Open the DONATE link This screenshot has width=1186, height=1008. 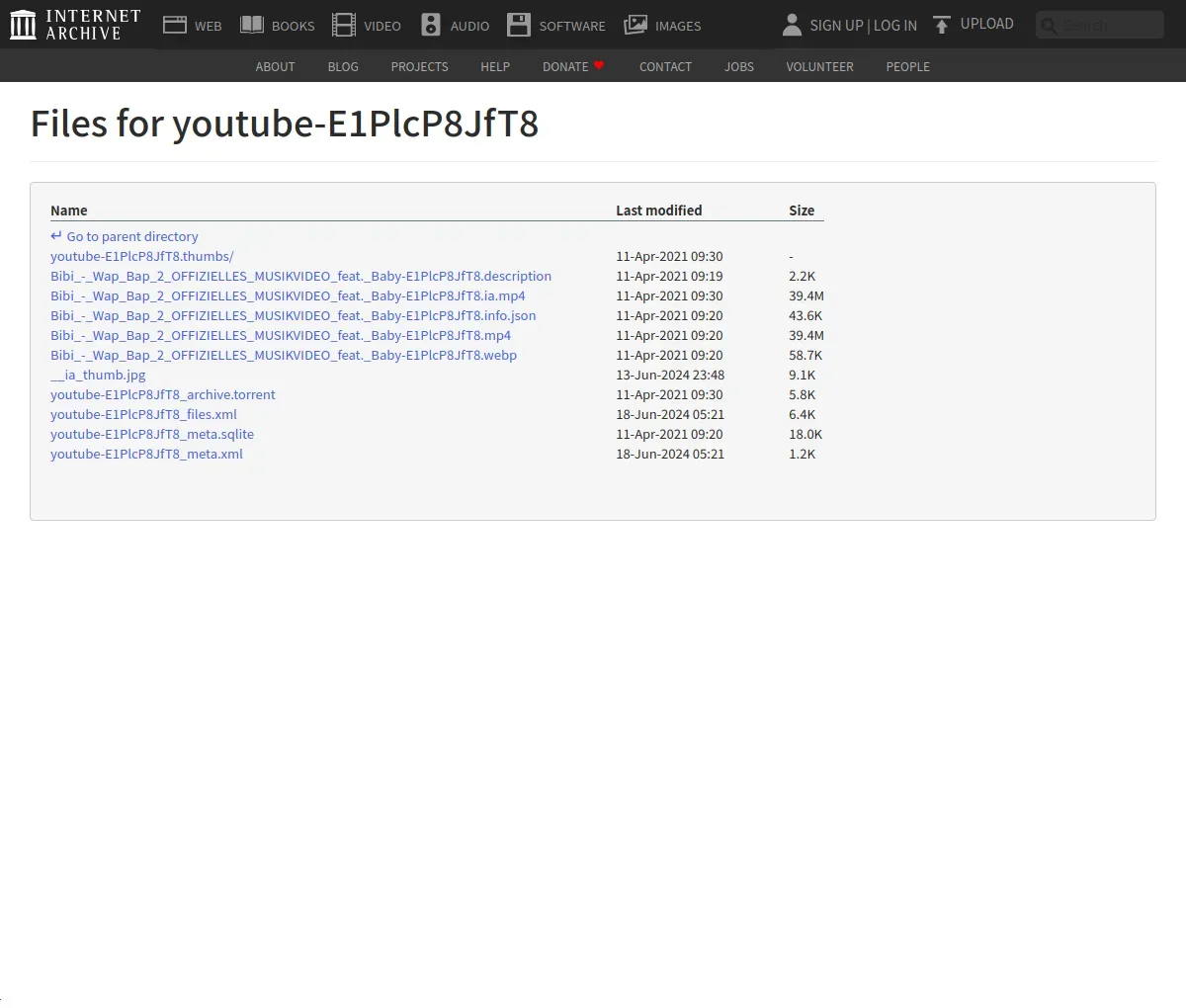(565, 66)
